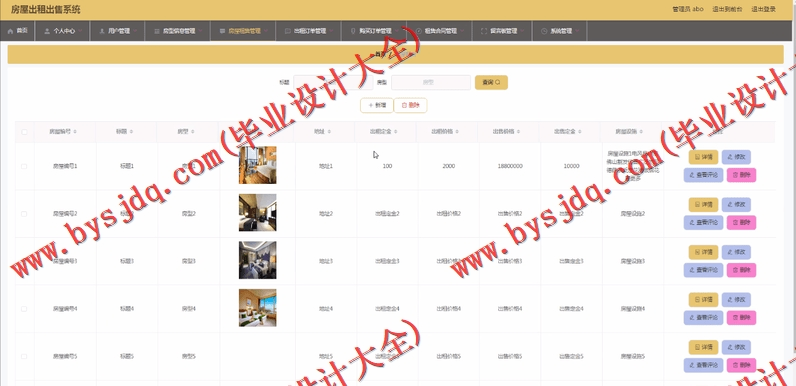Screen dimensions: 796x386
Task: Click the person icon beside 个人中心
Action: (x=47, y=31)
